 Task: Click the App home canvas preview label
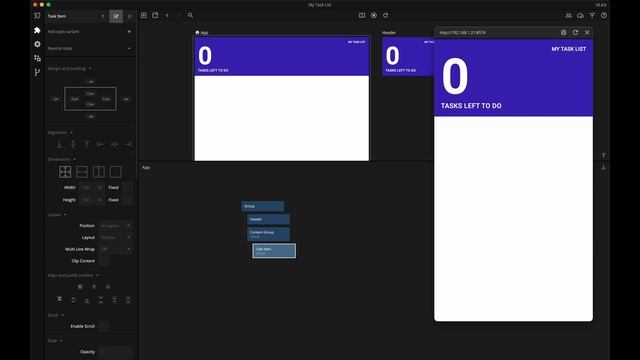(x=202, y=32)
